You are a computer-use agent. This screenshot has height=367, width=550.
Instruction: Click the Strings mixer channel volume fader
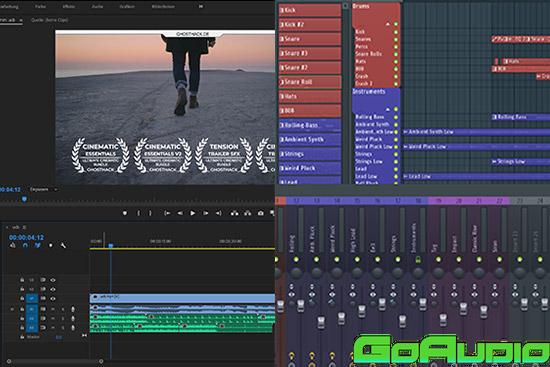(402, 320)
